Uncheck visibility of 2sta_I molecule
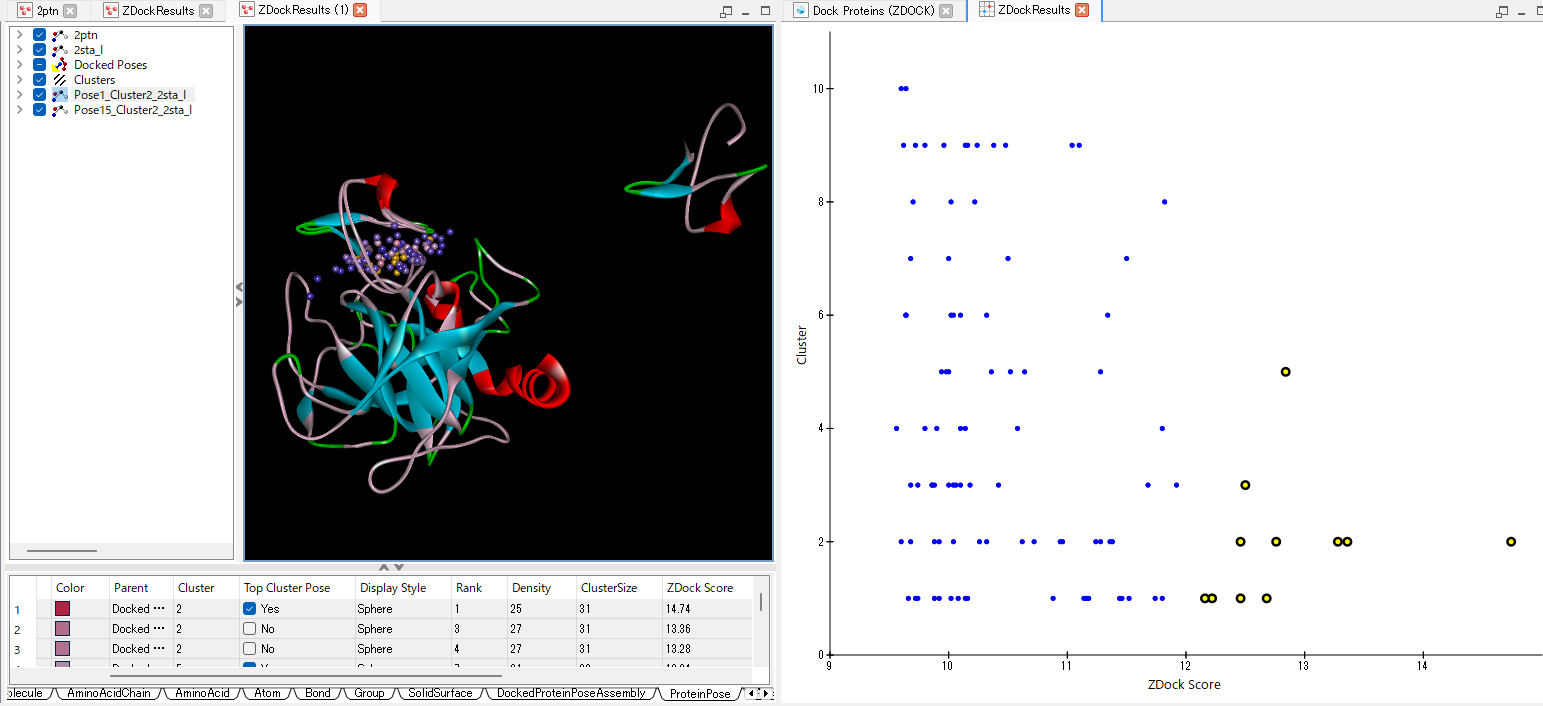The width and height of the screenshot is (1543, 706). (x=40, y=50)
